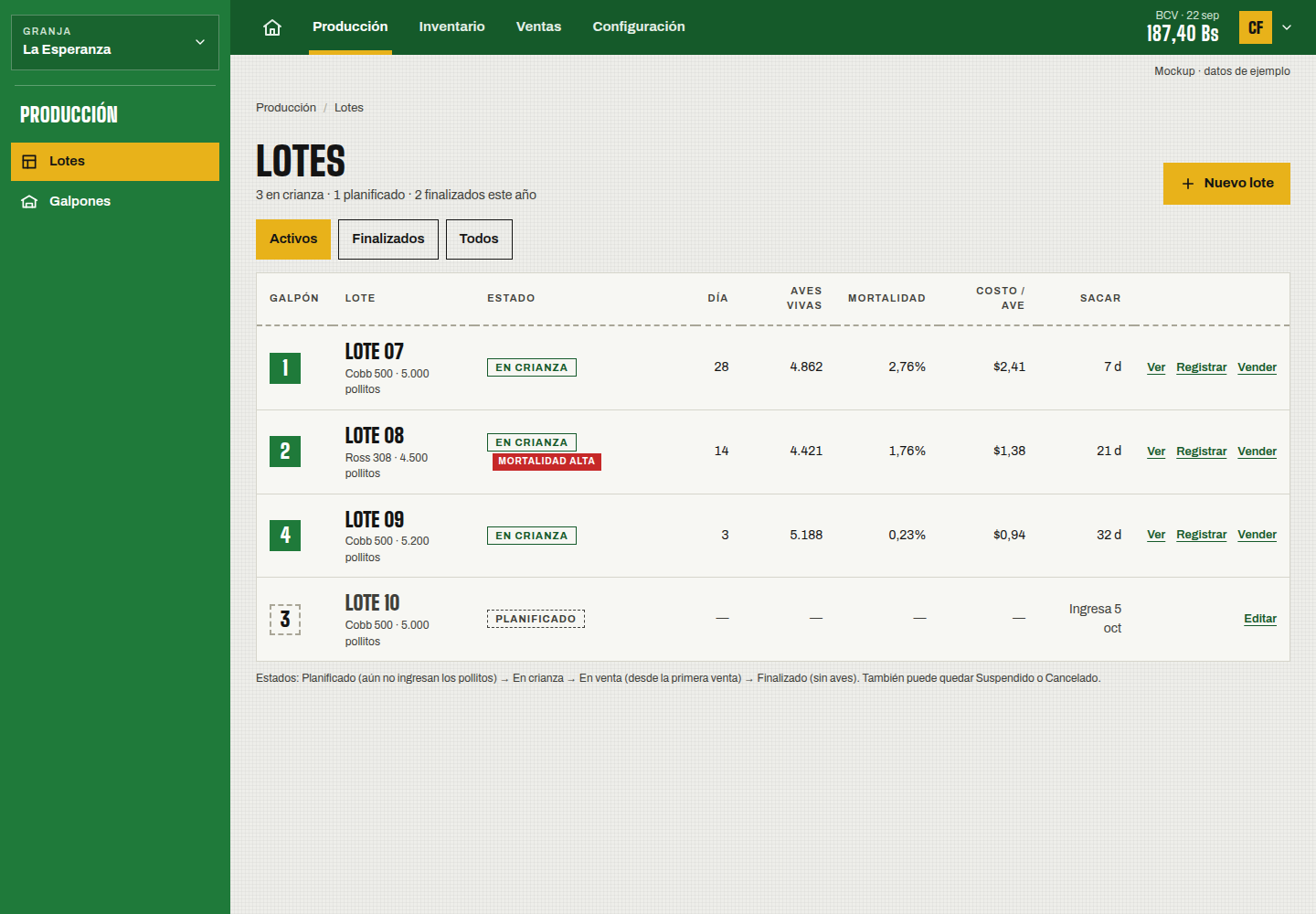Switch to the Activos filter tab
The height and width of the screenshot is (914, 1316).
[293, 239]
